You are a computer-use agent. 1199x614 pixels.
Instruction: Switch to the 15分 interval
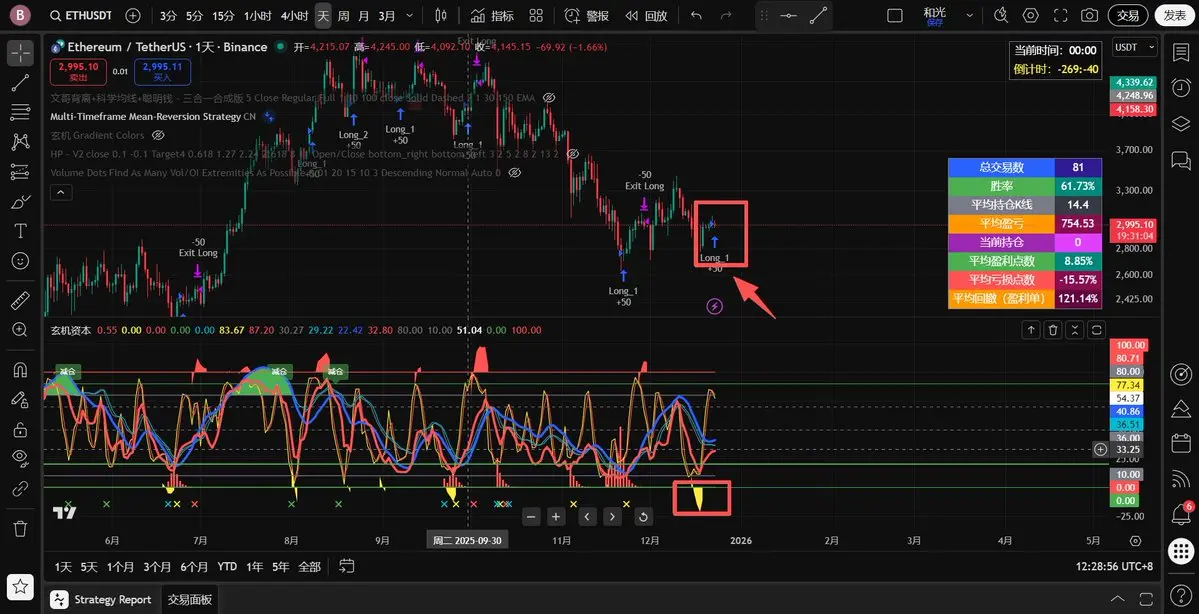point(223,15)
